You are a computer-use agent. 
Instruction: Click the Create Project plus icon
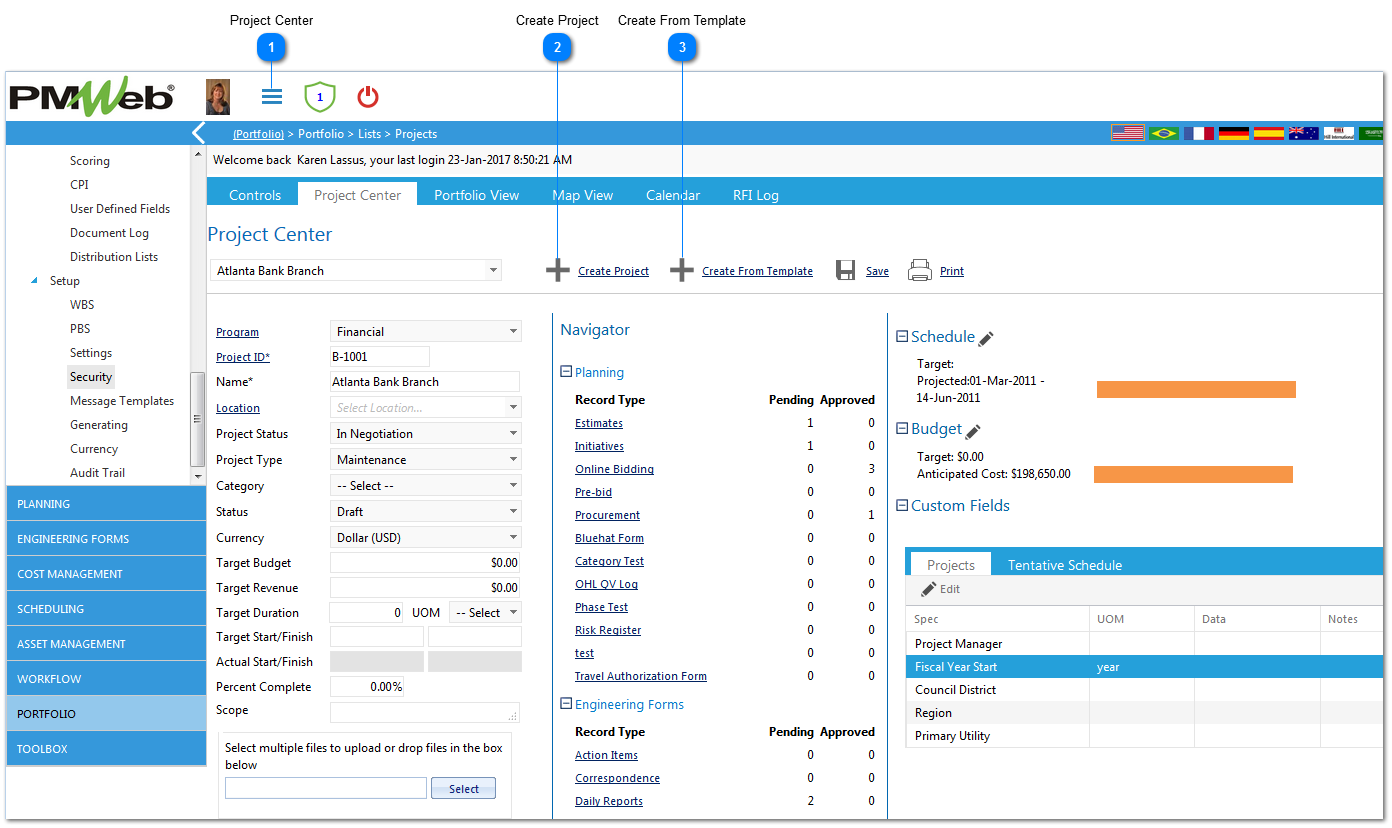click(558, 271)
